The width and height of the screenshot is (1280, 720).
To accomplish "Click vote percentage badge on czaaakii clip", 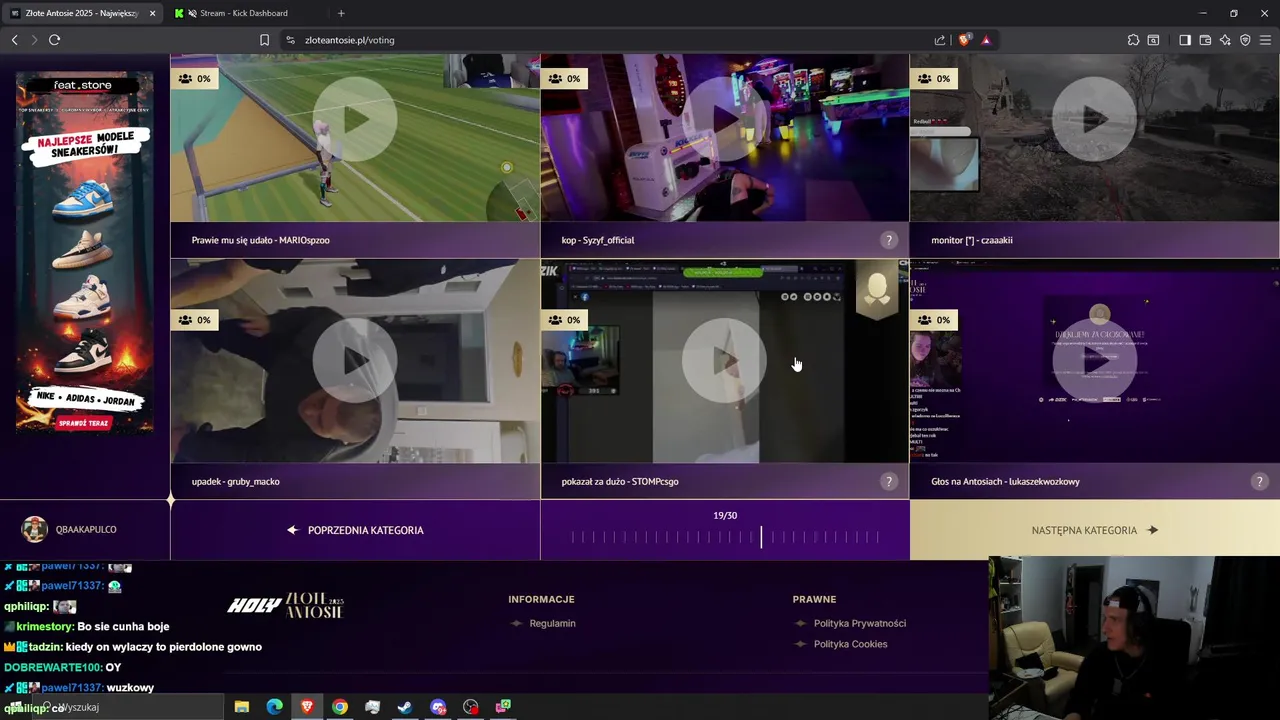I will pos(934,78).
